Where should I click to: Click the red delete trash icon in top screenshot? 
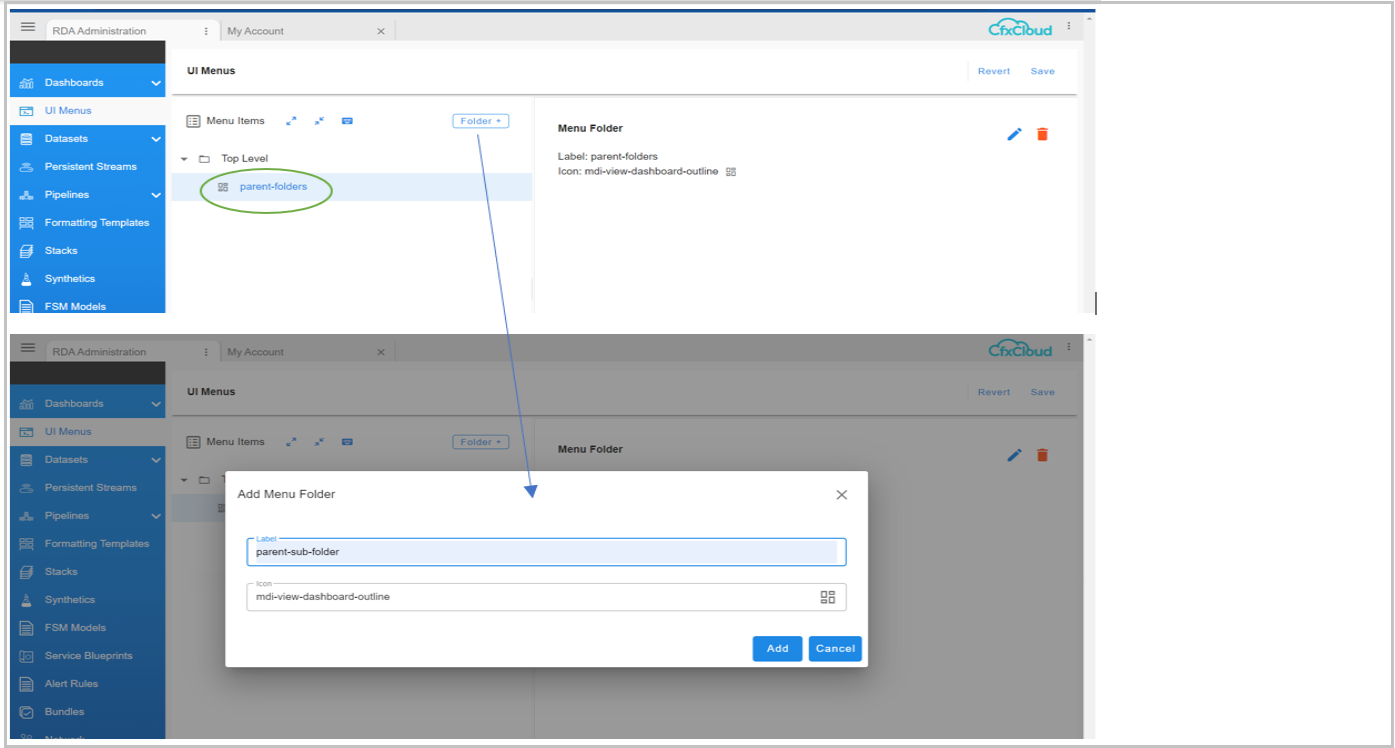click(x=1042, y=134)
